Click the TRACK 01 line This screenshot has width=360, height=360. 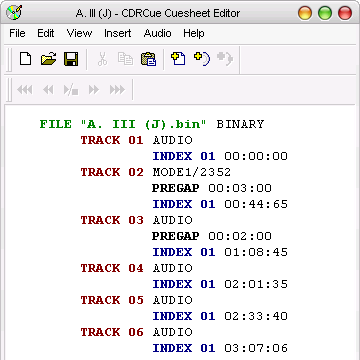136,140
